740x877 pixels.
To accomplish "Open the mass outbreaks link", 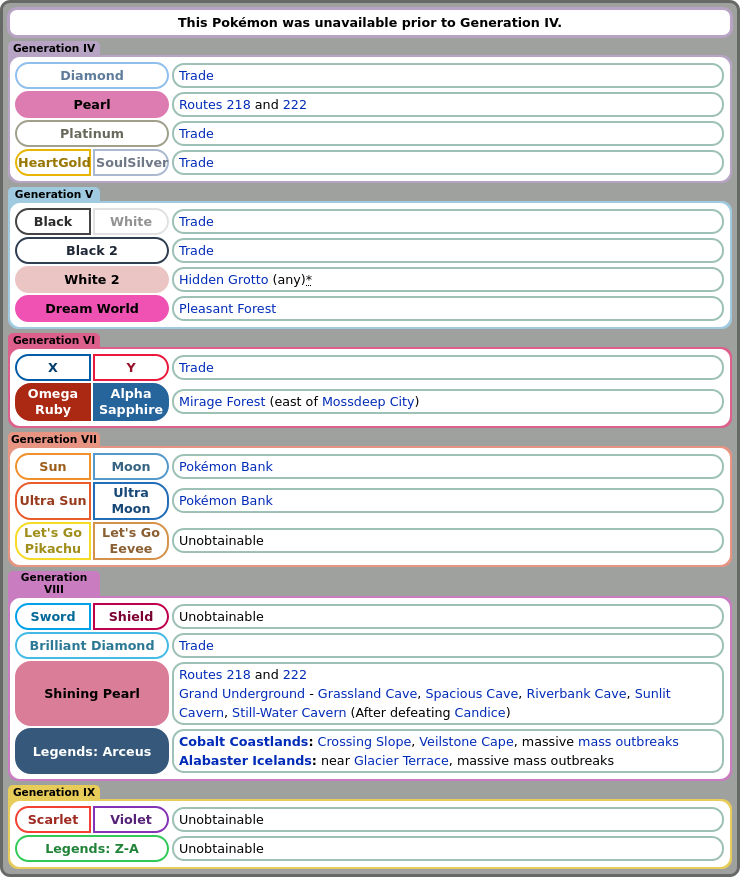I will (x=628, y=742).
